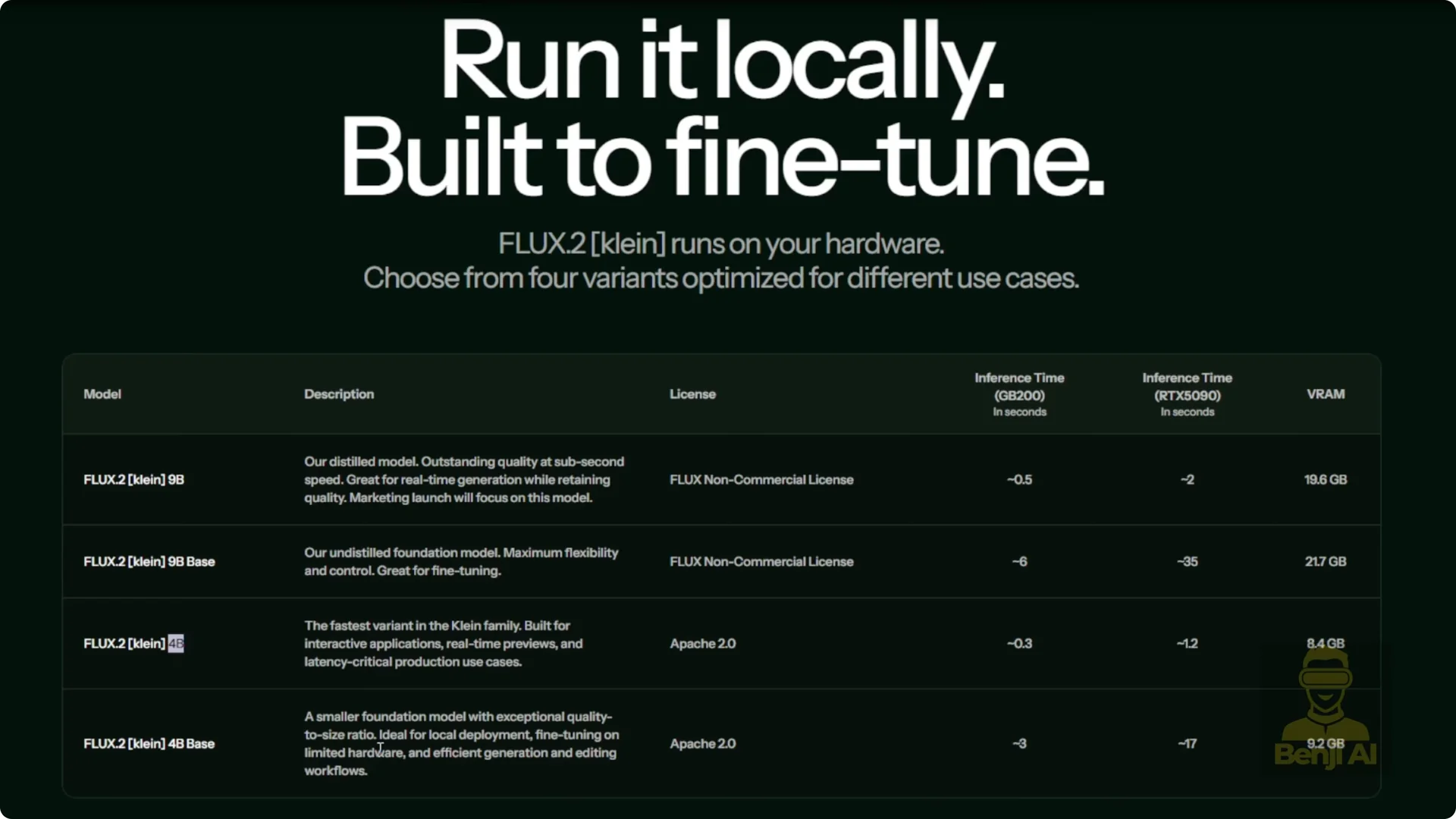The width and height of the screenshot is (1456, 819).
Task: Click the ~0.3 GB200 inference time
Action: click(x=1019, y=644)
